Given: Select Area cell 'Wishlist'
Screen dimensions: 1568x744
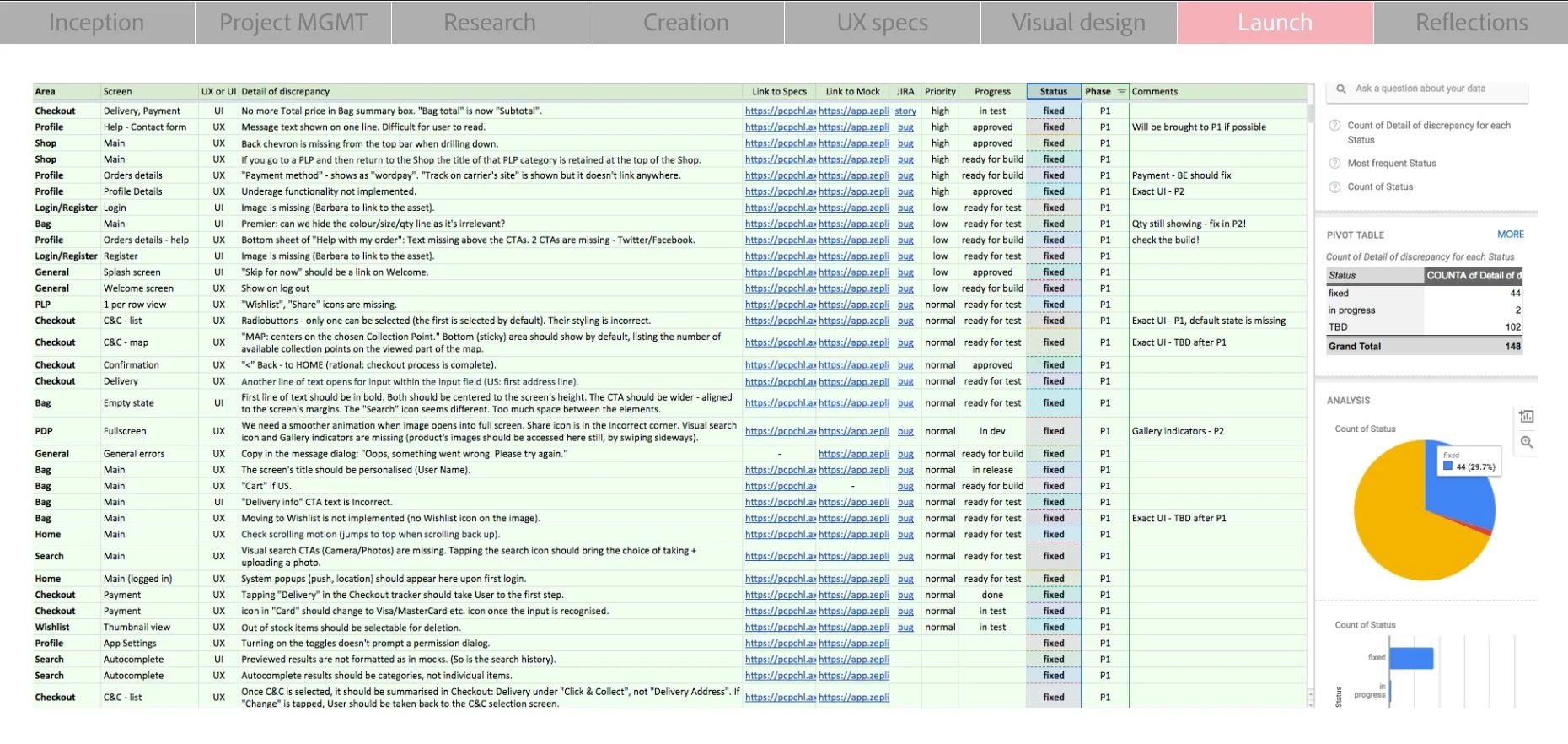Looking at the screenshot, I should pos(67,628).
